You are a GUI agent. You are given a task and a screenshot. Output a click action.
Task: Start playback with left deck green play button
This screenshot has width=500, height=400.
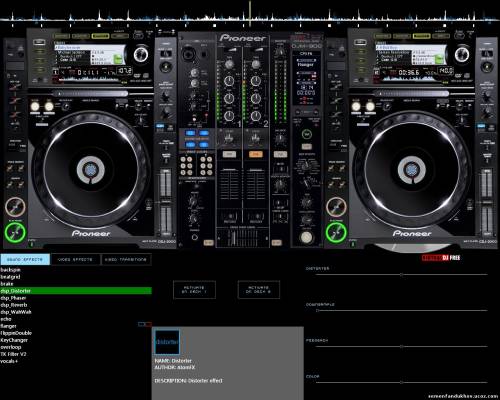click(x=15, y=232)
